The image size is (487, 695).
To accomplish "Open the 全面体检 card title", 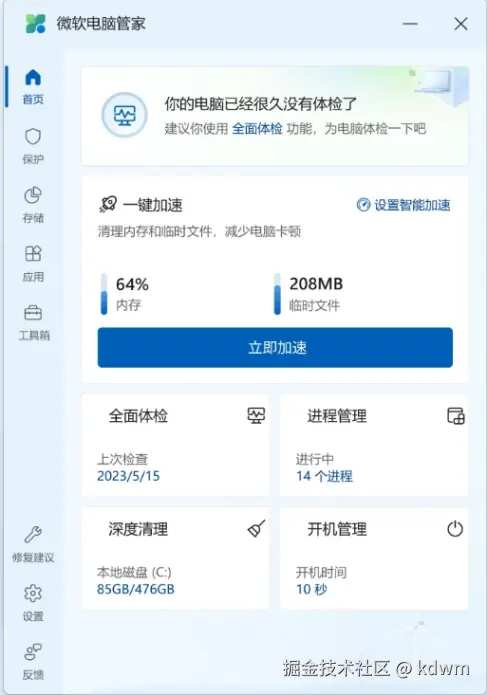I will click(138, 416).
